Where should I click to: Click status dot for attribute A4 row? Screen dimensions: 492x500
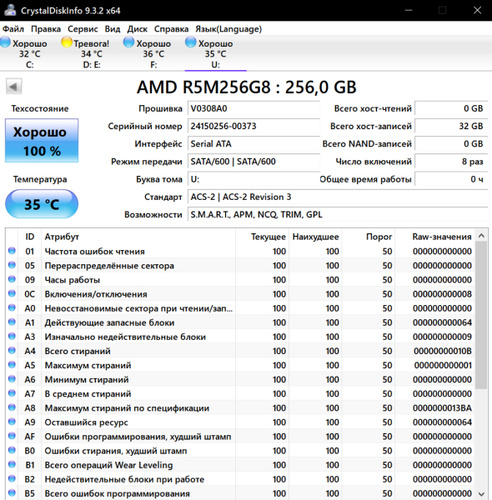click(x=12, y=351)
